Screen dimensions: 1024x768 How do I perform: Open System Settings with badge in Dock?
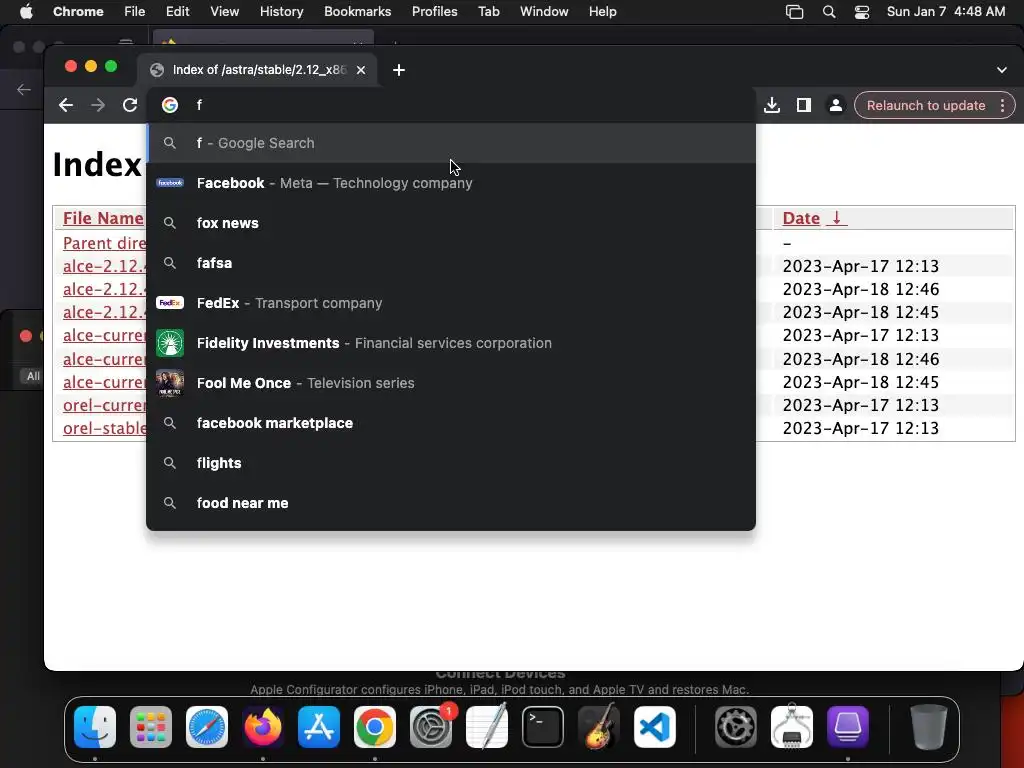tap(431, 727)
